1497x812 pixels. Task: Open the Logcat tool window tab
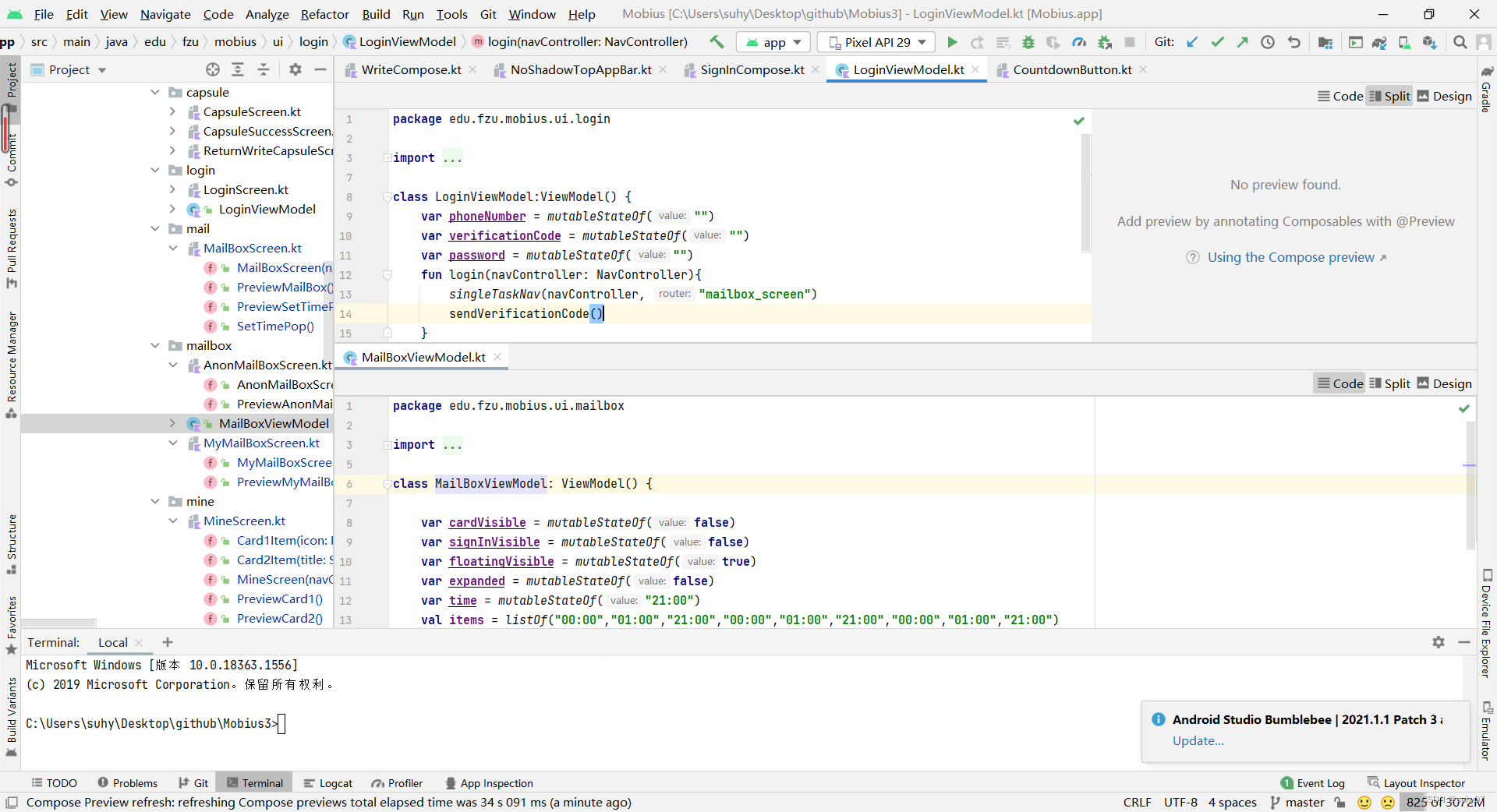tap(328, 783)
